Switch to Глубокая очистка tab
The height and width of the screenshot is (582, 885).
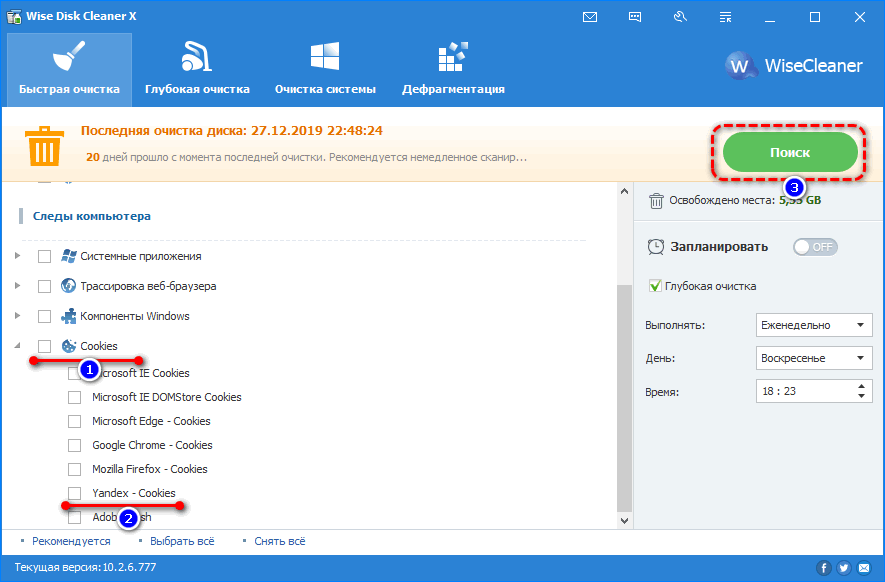(x=197, y=68)
